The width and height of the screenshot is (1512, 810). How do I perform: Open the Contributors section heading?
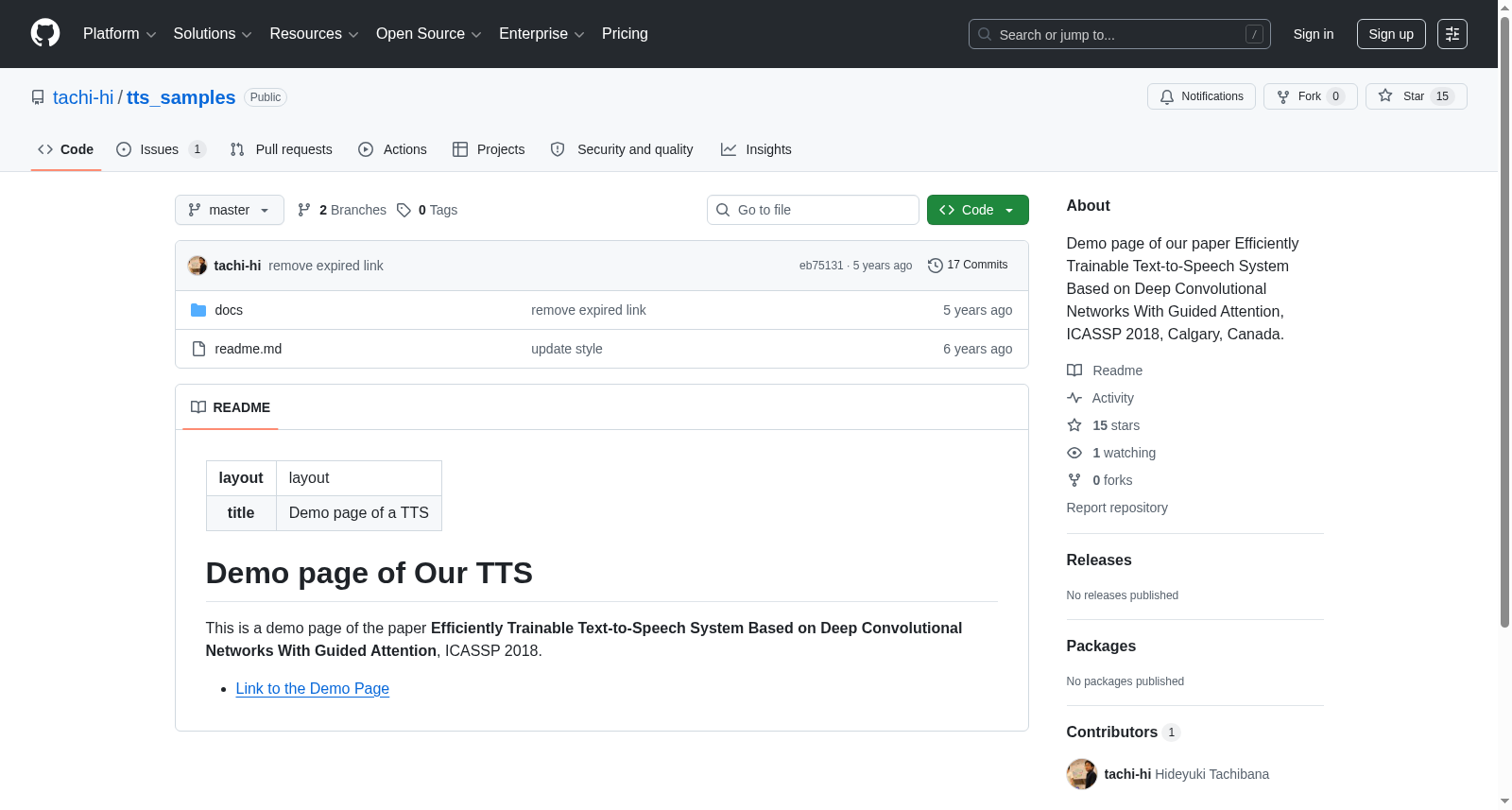tap(1123, 732)
